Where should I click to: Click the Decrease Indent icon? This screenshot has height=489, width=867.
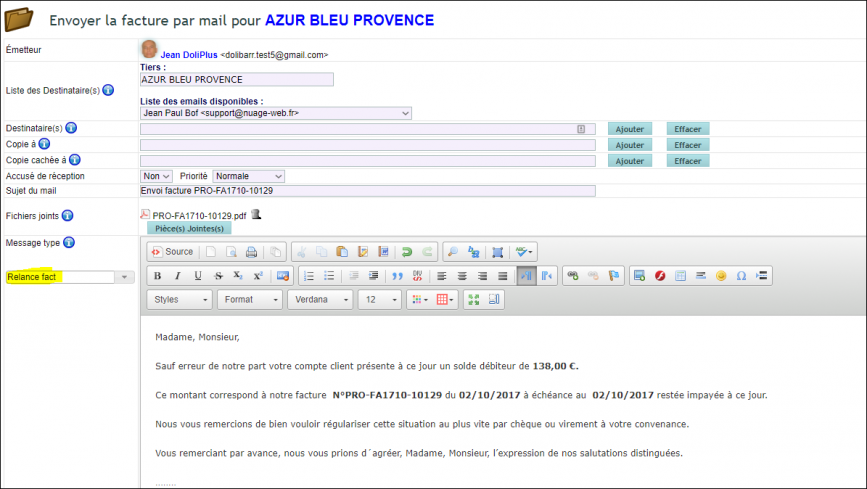point(353,275)
